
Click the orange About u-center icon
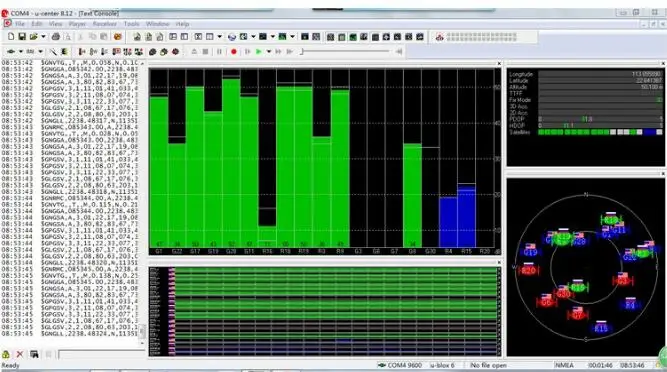[118, 37]
